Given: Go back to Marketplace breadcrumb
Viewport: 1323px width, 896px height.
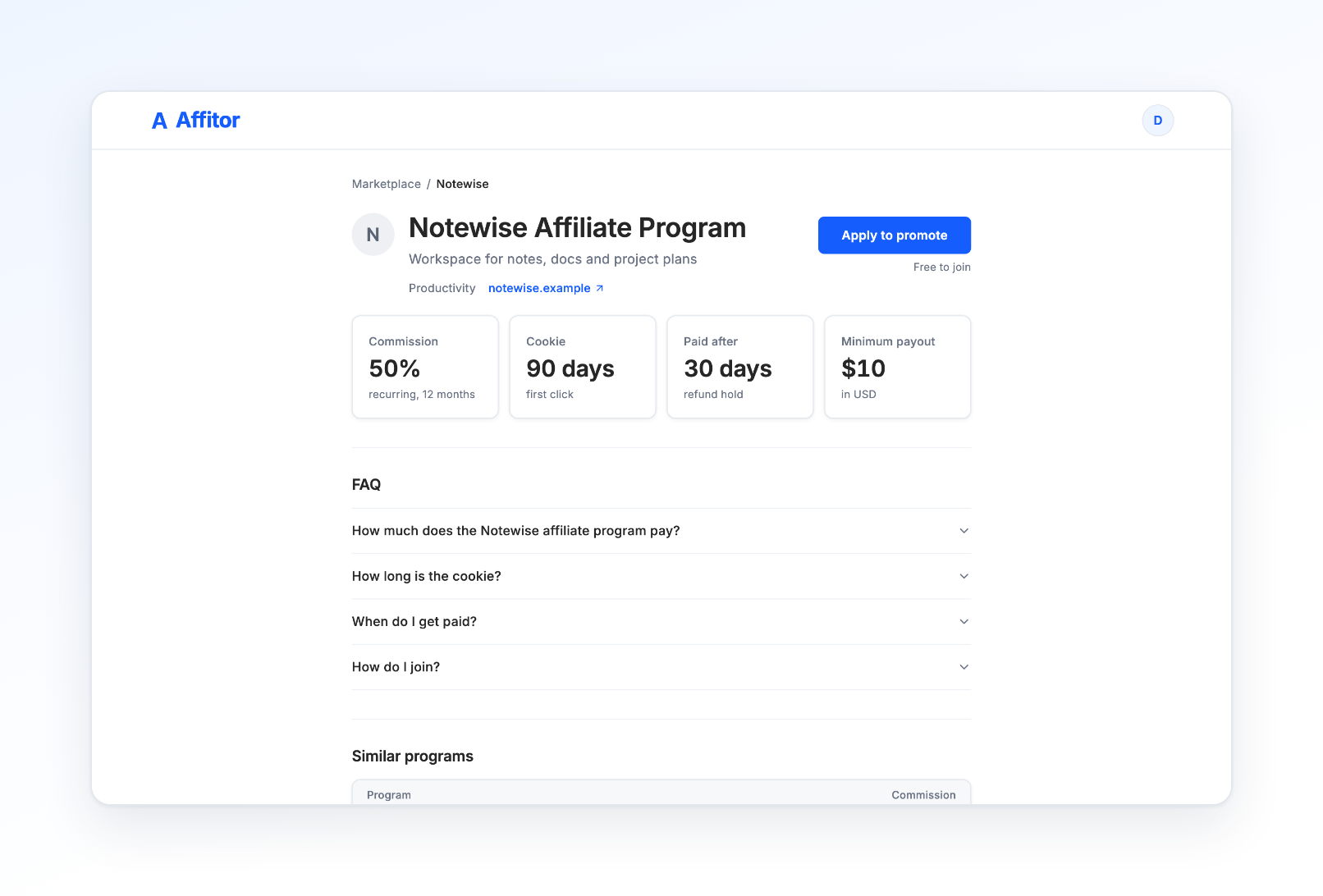Looking at the screenshot, I should coord(387,184).
